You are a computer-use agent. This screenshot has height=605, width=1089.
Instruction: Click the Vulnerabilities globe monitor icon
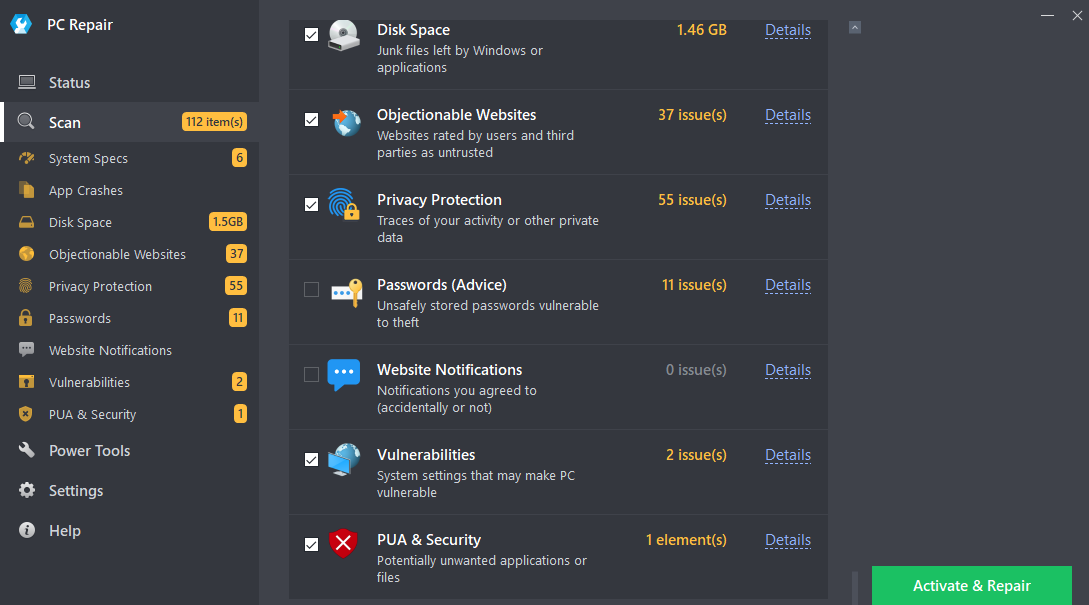344,459
